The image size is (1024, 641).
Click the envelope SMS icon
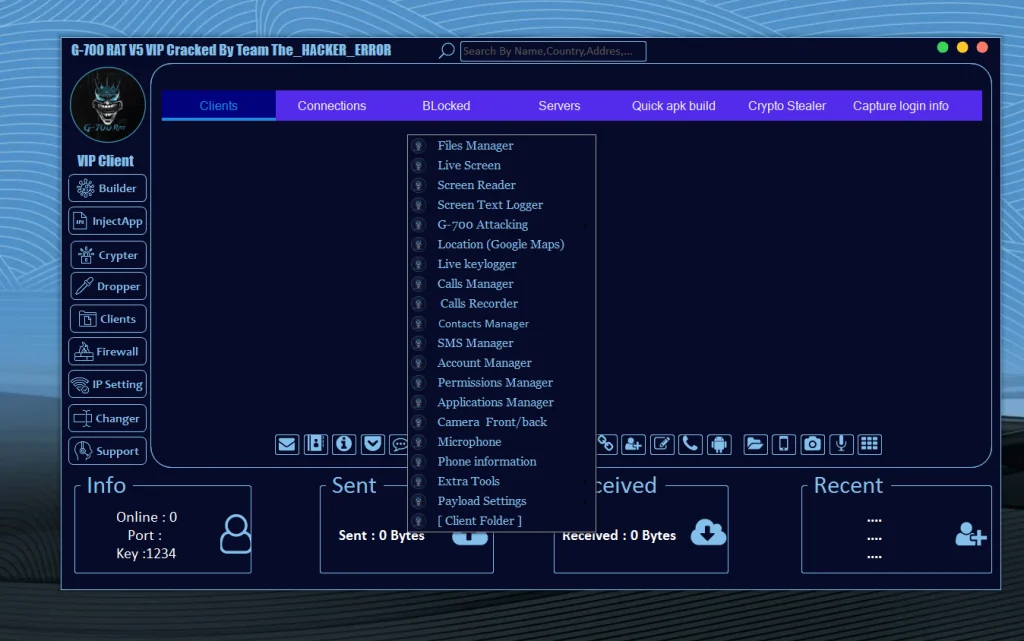tap(286, 444)
